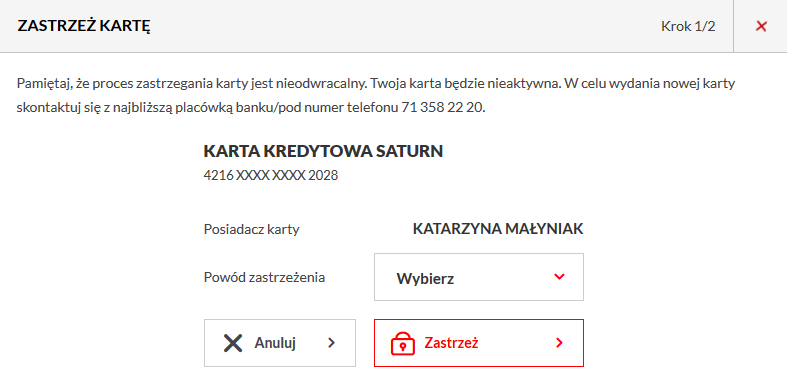Open the Powód zastrzeżenia dropdown

(479, 277)
